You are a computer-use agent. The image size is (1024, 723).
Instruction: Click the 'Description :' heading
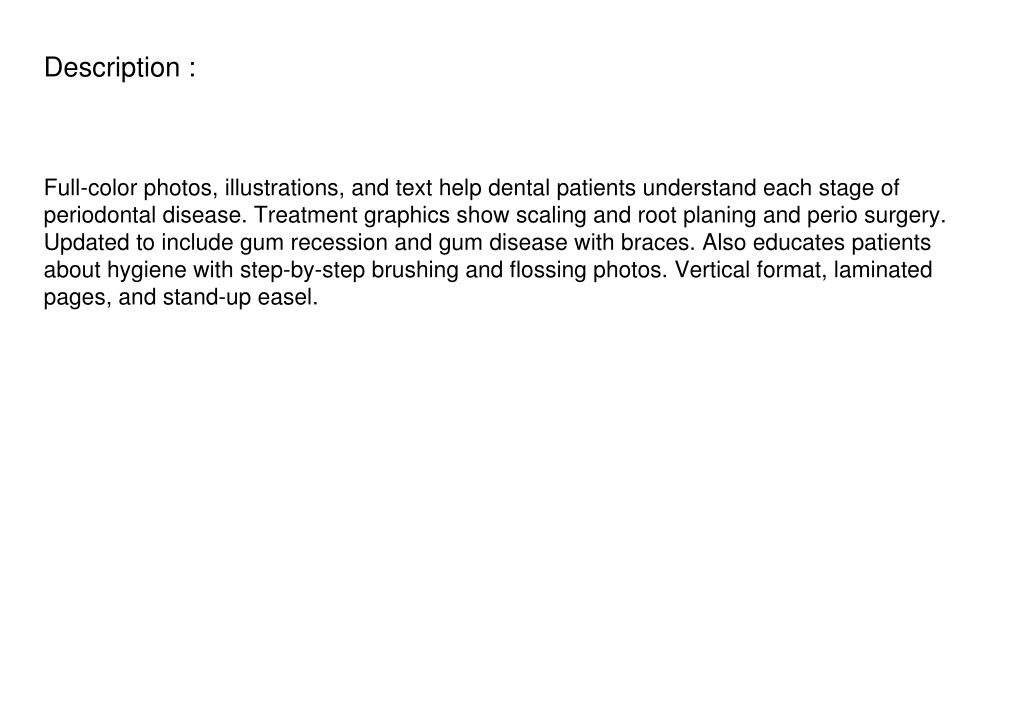click(120, 67)
